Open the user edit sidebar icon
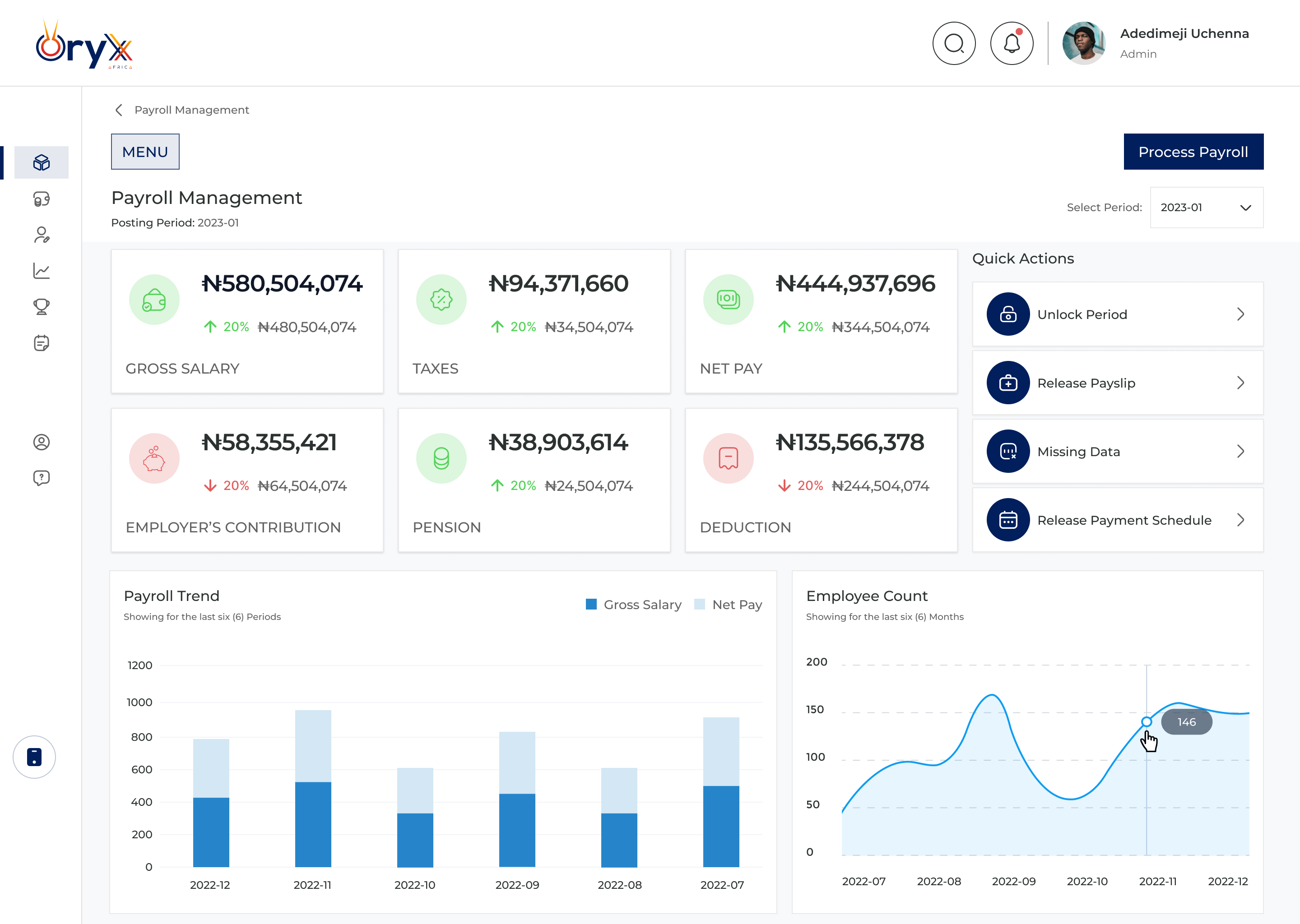Viewport: 1300px width, 924px height. tap(42, 235)
